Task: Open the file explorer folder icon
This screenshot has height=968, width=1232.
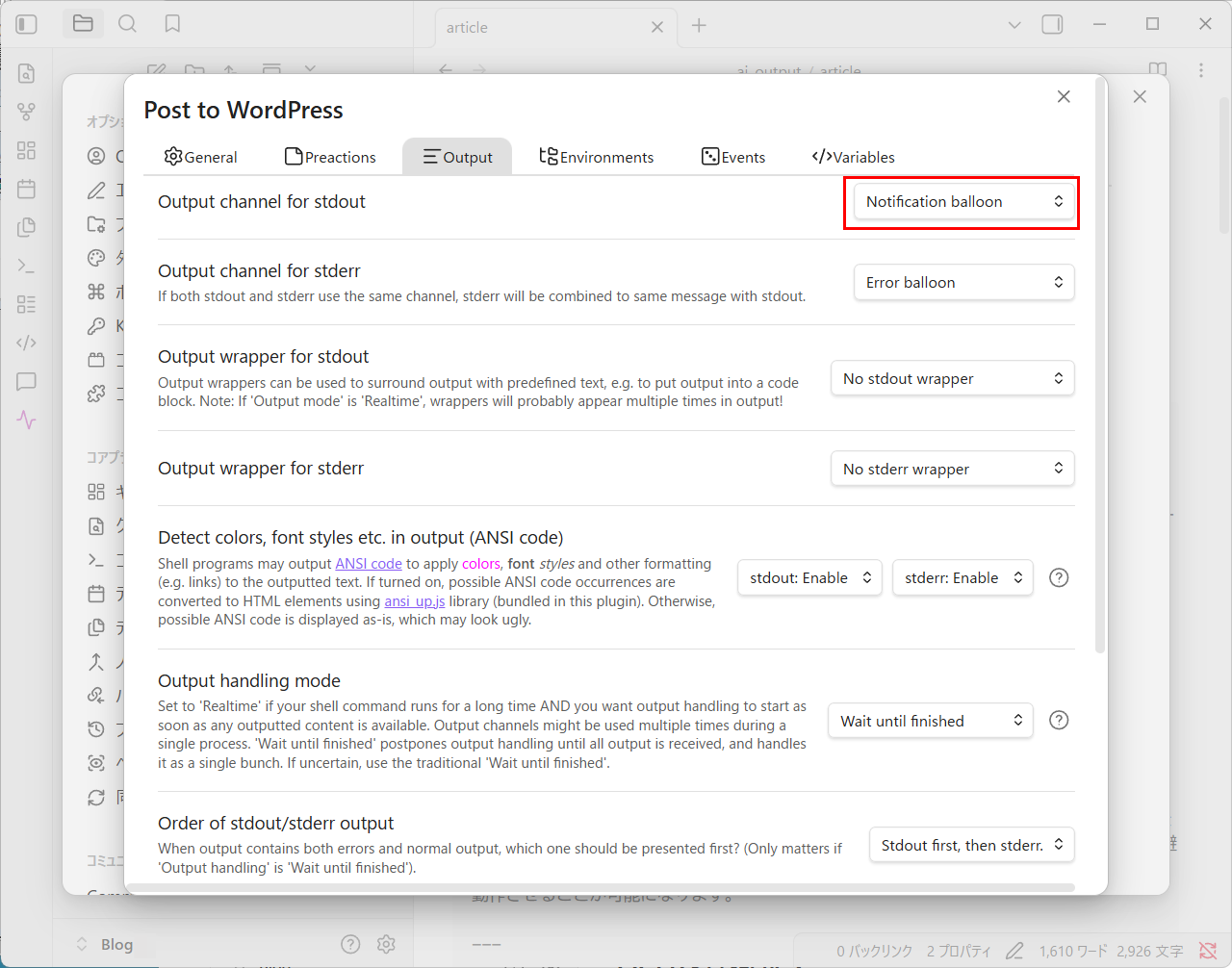Action: click(x=83, y=24)
